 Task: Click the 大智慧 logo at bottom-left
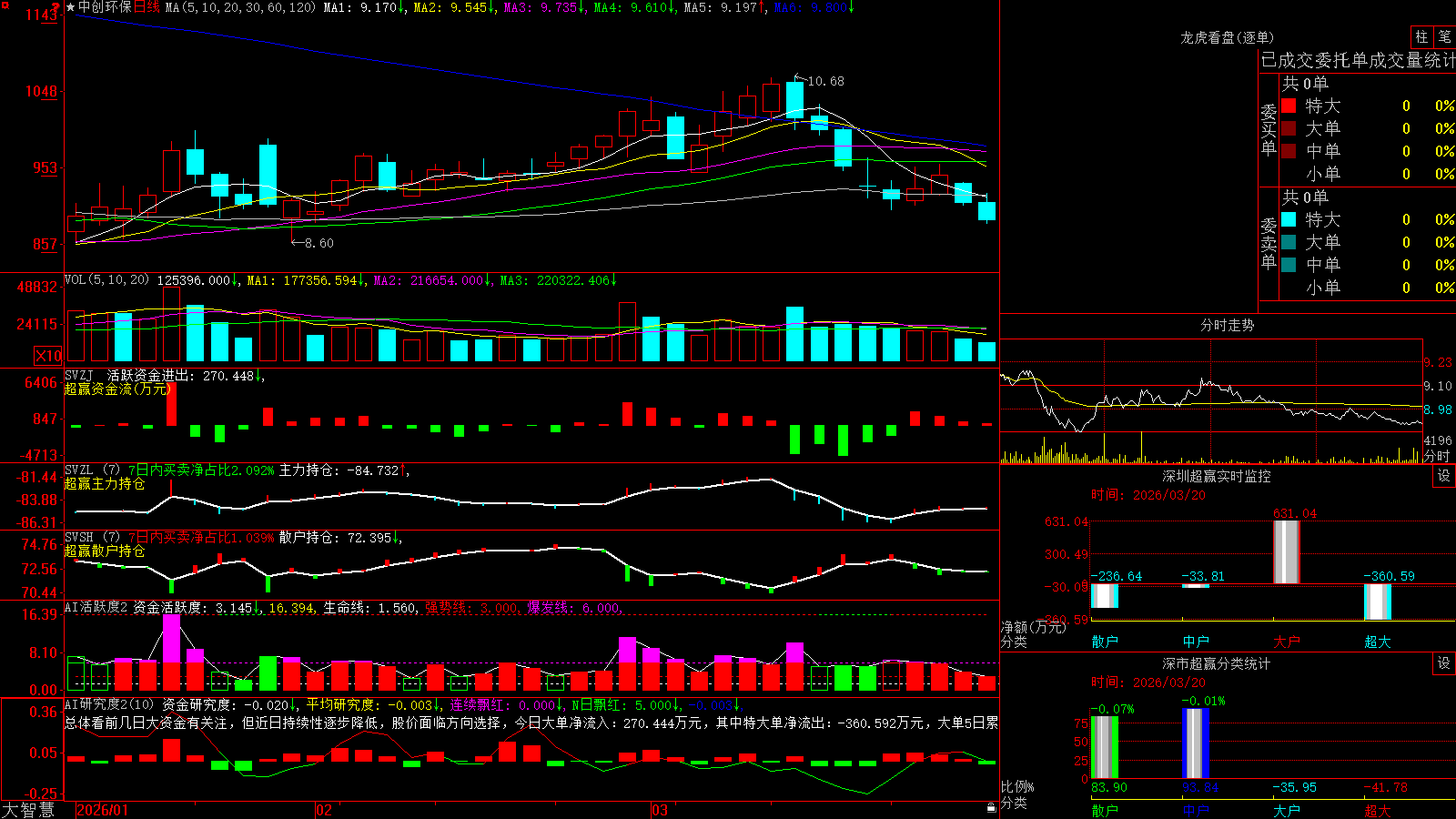(28, 810)
